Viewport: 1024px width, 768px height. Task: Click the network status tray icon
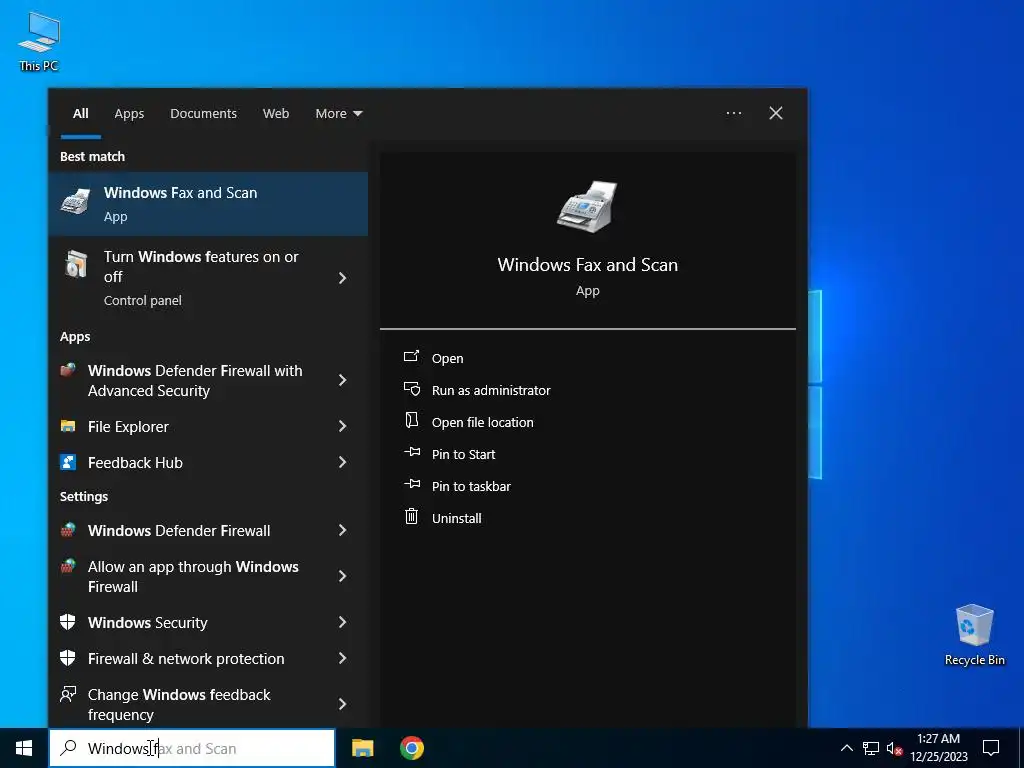click(871, 748)
